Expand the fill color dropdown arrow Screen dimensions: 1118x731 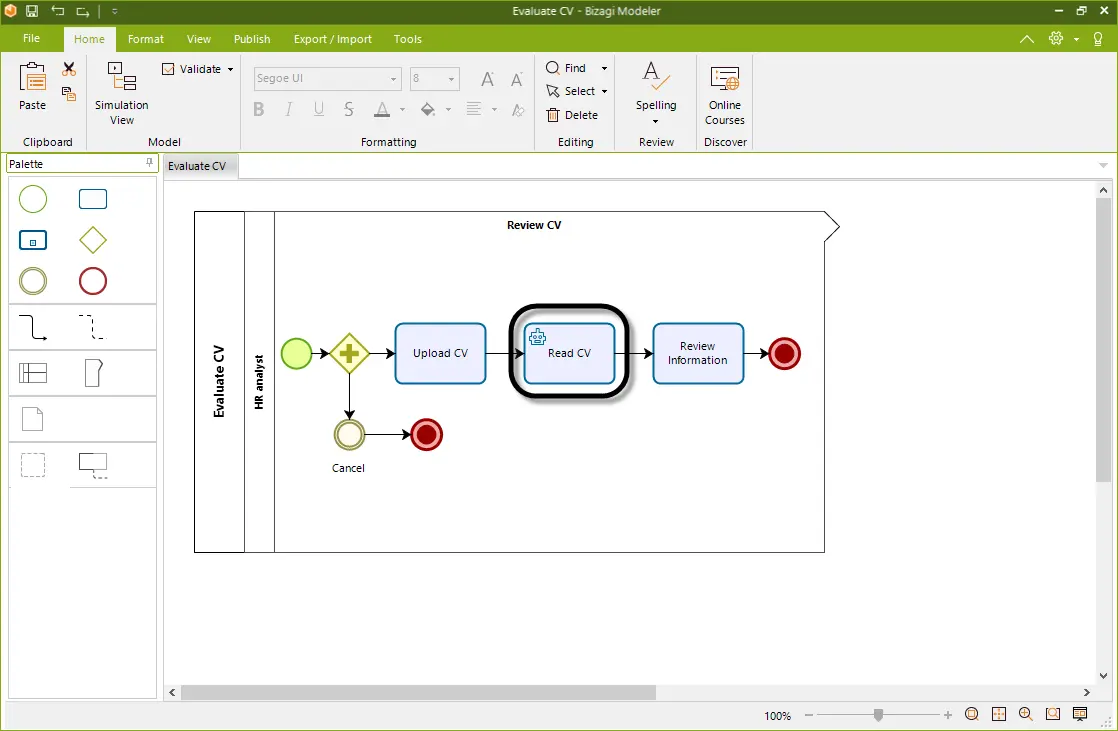point(448,109)
